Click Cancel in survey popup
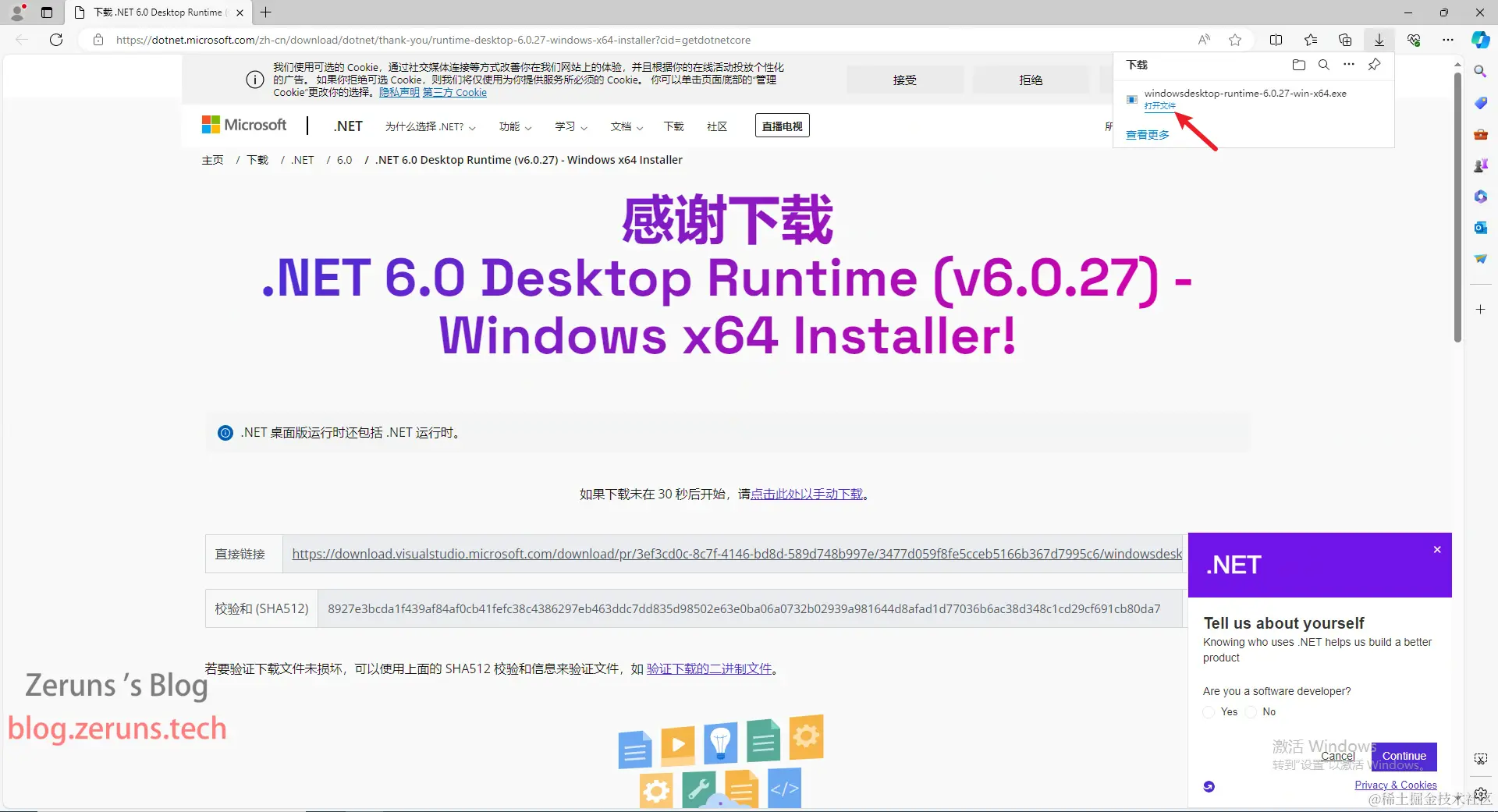This screenshot has height=812, width=1498. tap(1337, 756)
